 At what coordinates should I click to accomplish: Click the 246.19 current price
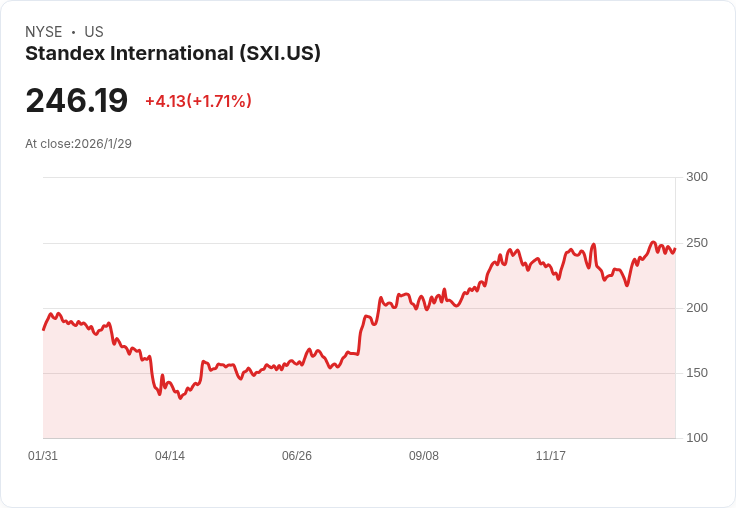77,101
